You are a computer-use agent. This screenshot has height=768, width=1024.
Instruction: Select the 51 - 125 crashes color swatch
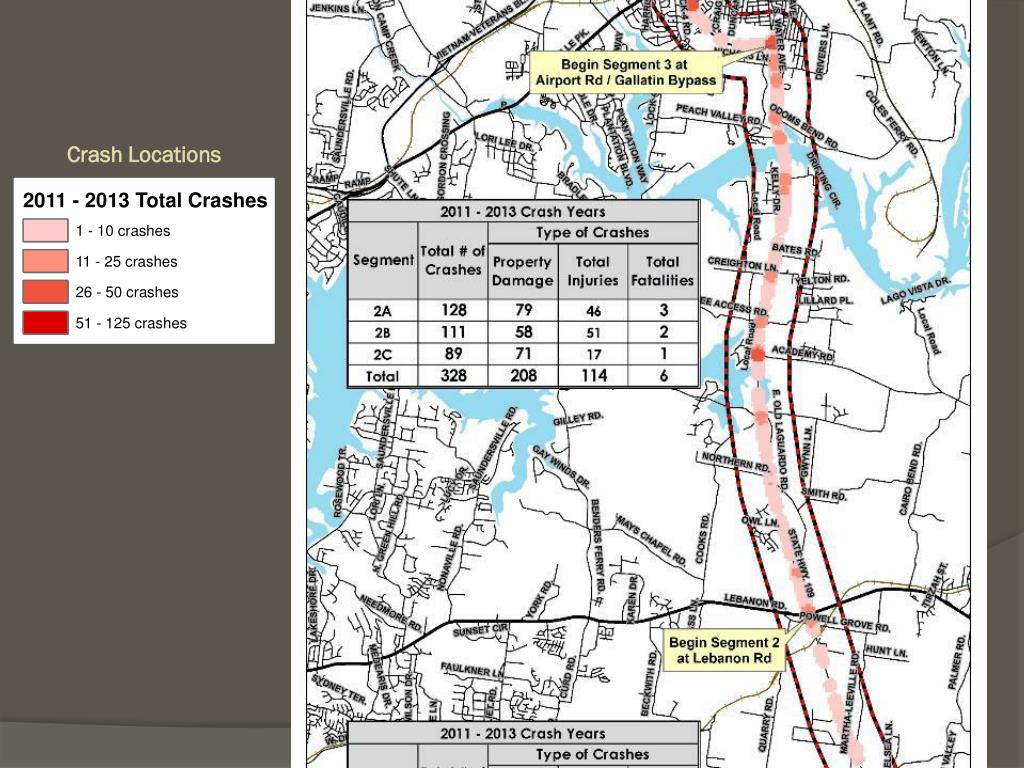[45, 323]
